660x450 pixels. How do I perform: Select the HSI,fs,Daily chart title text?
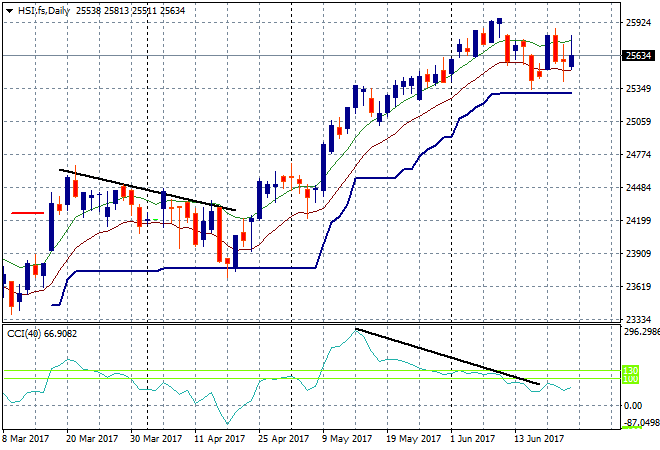(44, 11)
